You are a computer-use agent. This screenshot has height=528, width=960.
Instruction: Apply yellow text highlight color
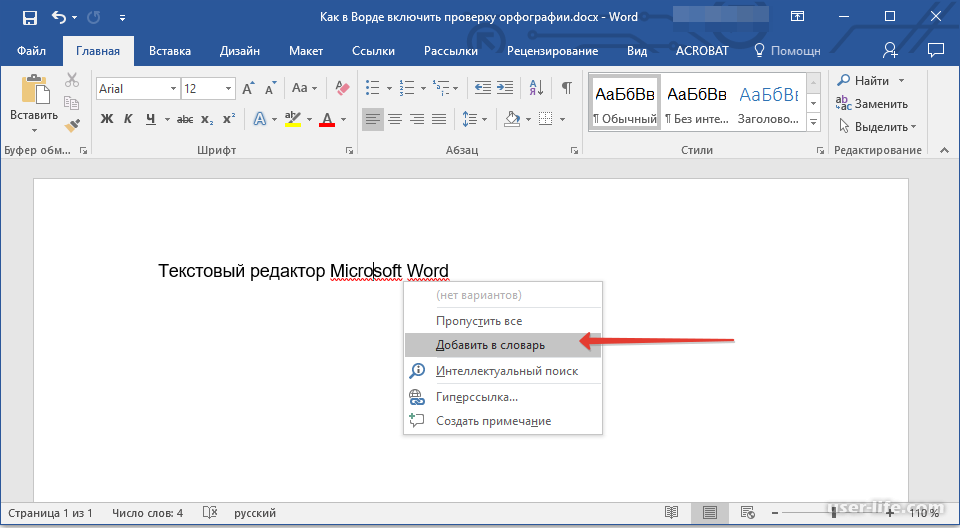coord(293,119)
